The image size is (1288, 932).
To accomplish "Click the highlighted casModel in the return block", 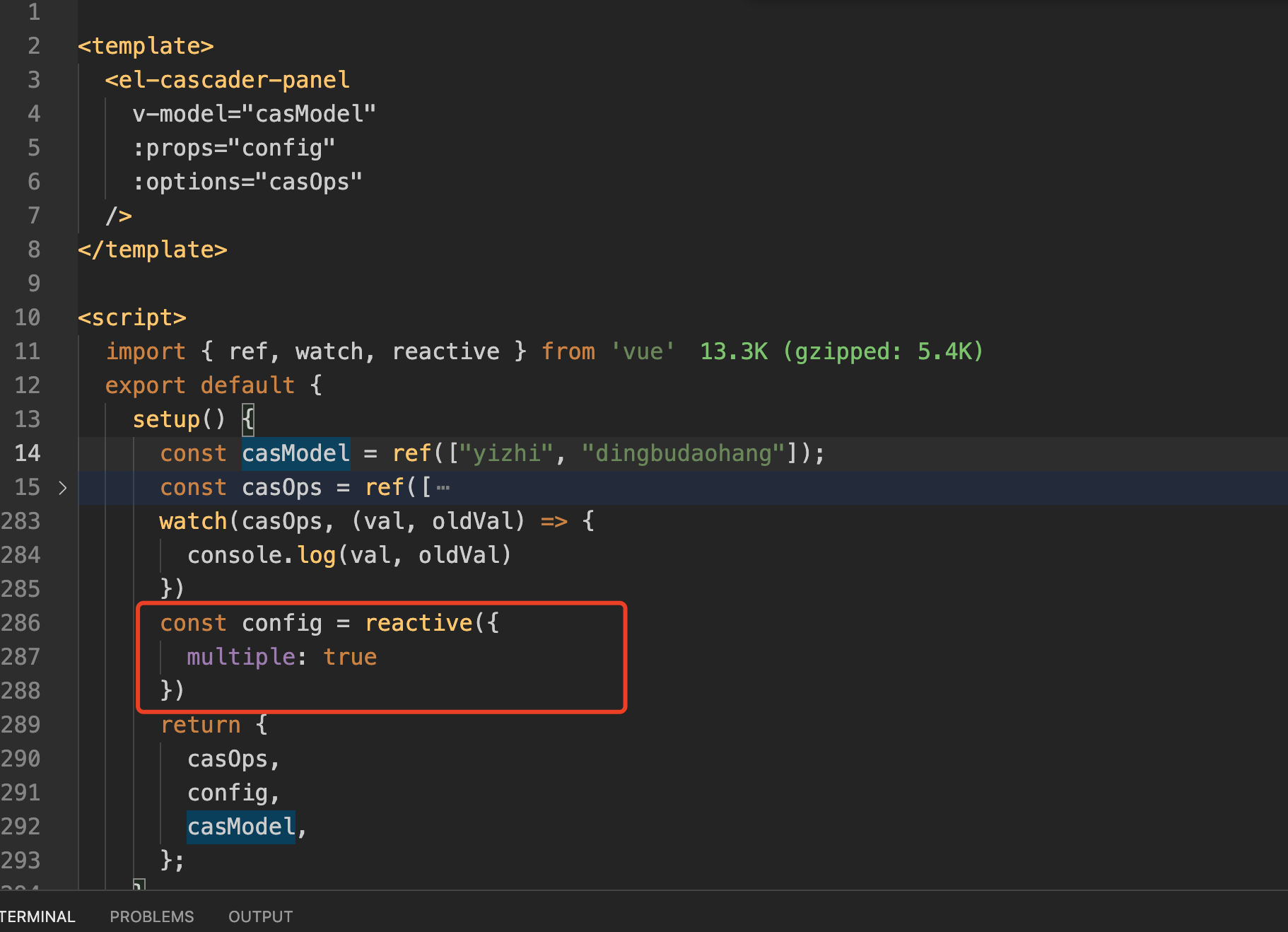I will 241,827.
